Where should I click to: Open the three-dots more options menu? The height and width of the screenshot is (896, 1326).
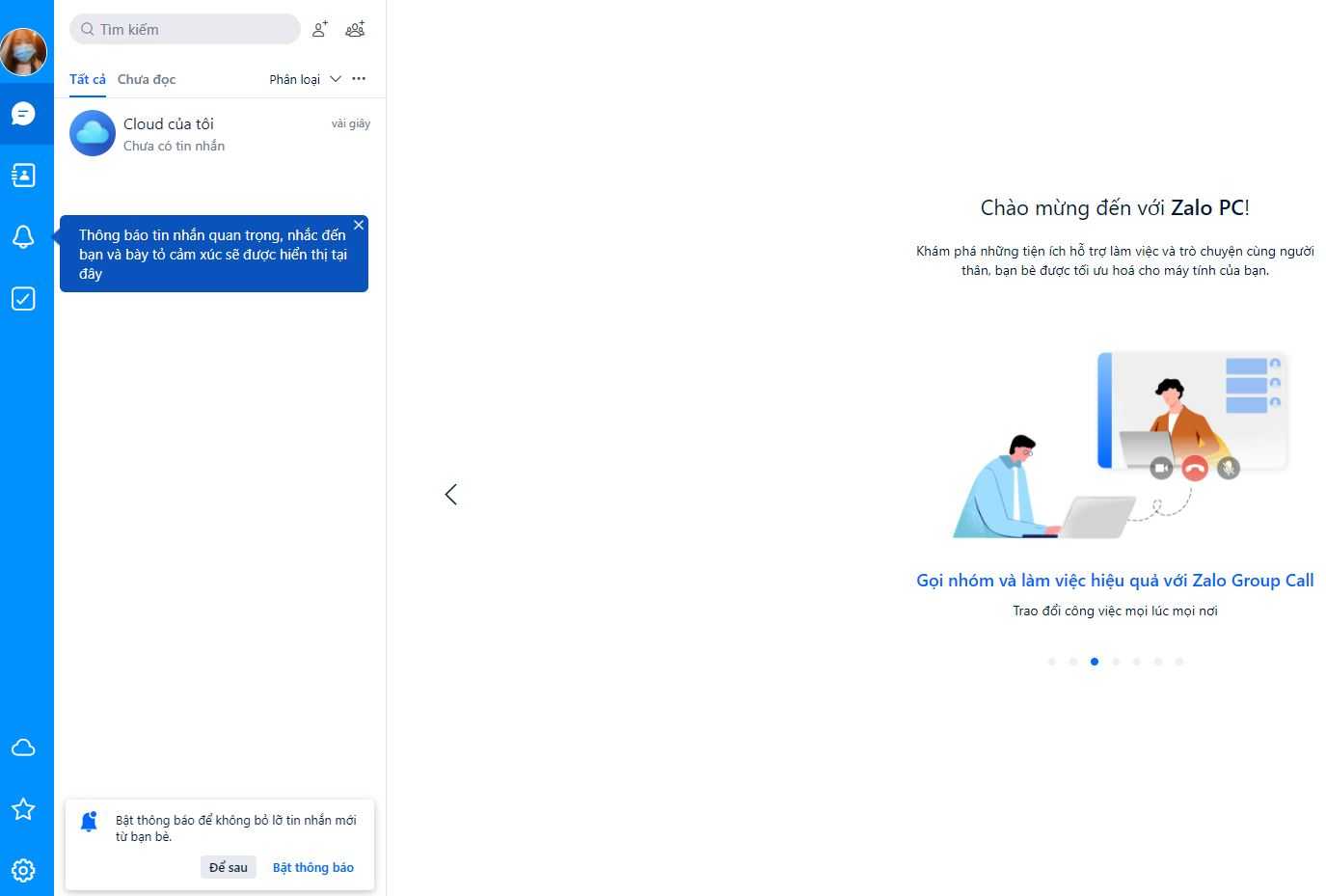click(x=359, y=78)
